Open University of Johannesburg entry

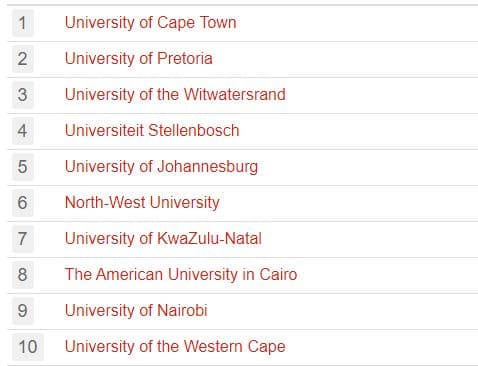tap(161, 167)
